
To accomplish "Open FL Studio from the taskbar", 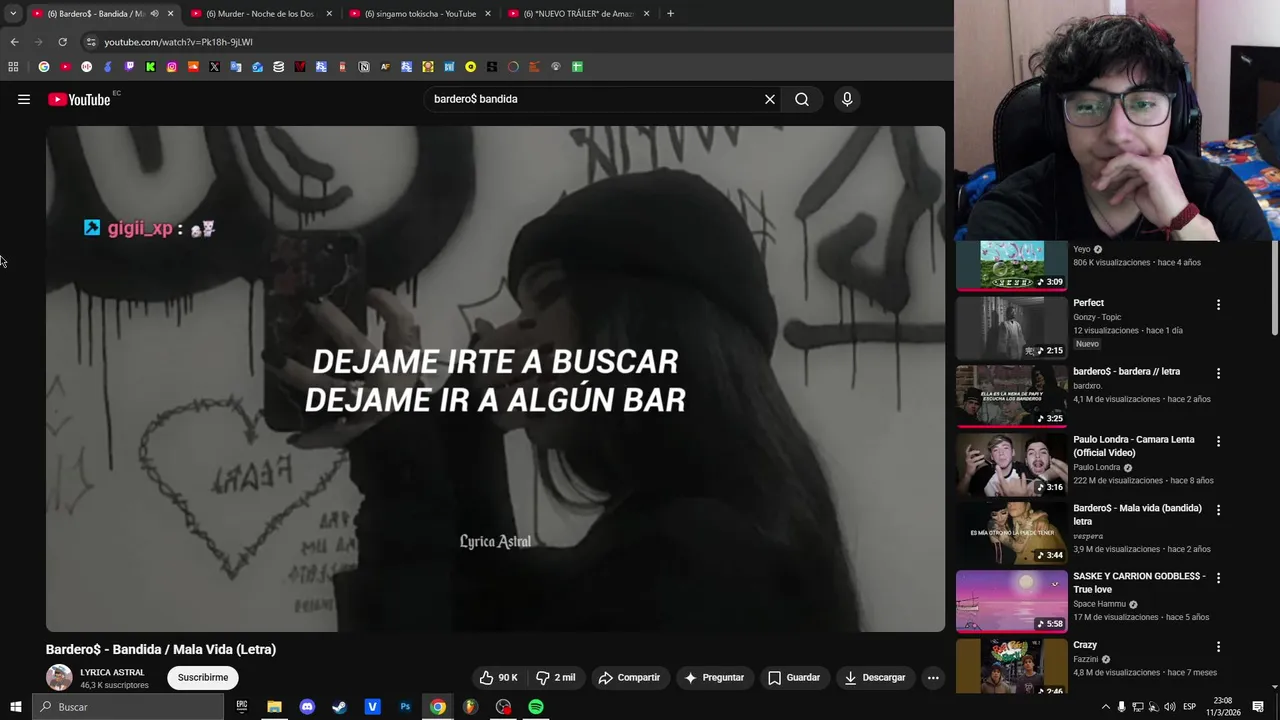I will [470, 707].
